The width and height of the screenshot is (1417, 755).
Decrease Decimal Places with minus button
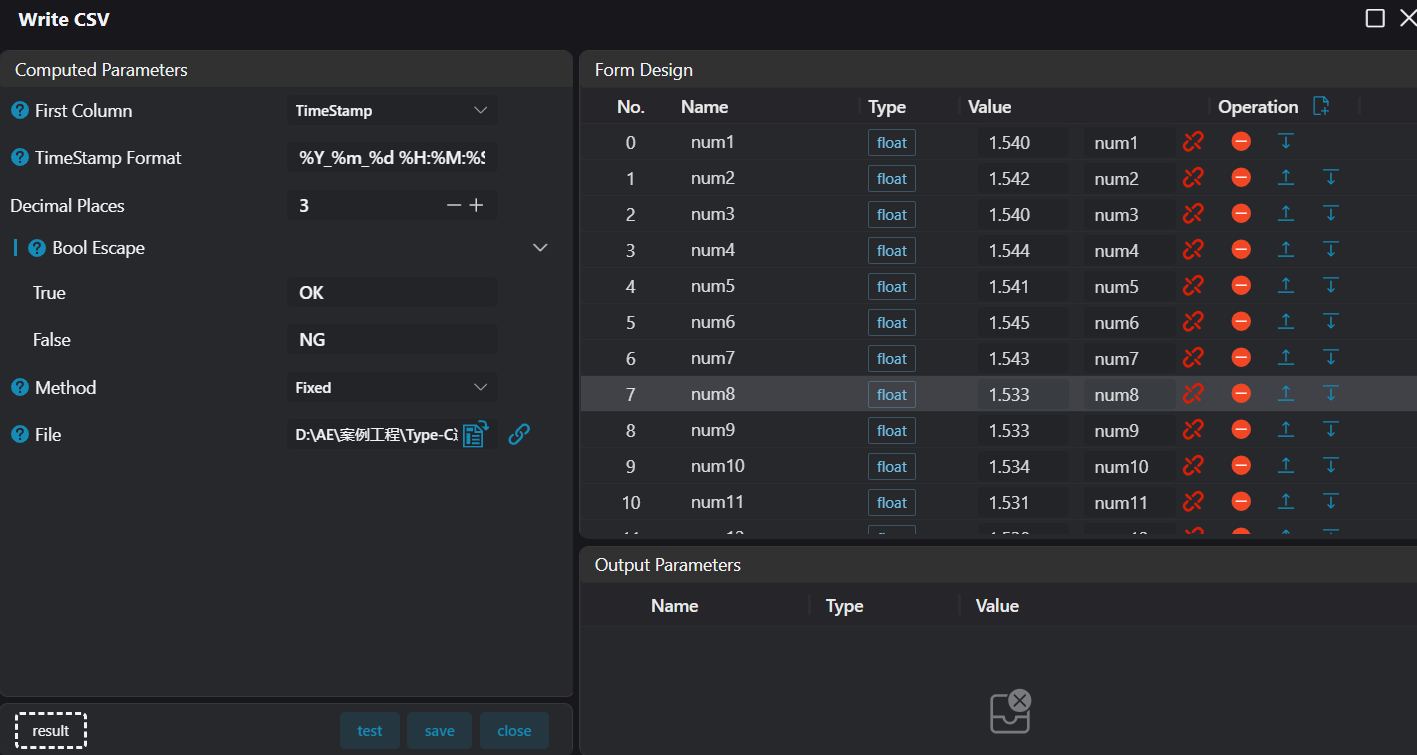453,205
